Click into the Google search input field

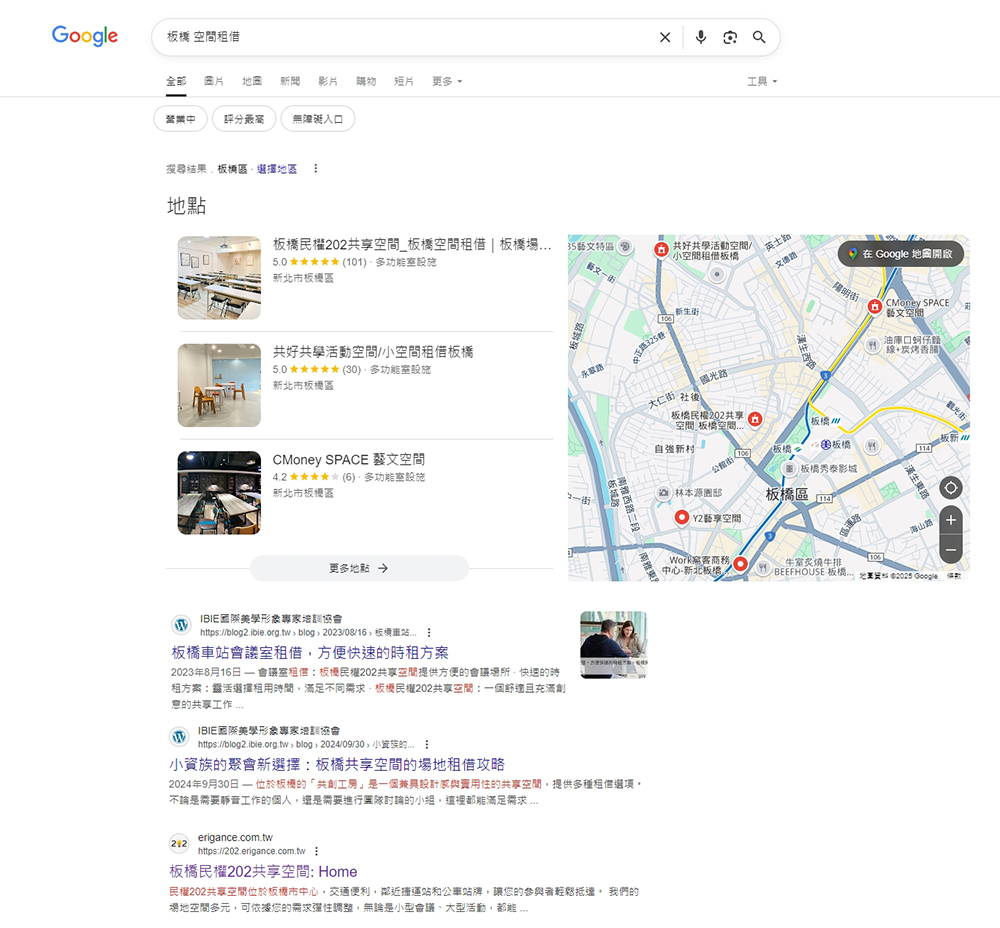(400, 37)
